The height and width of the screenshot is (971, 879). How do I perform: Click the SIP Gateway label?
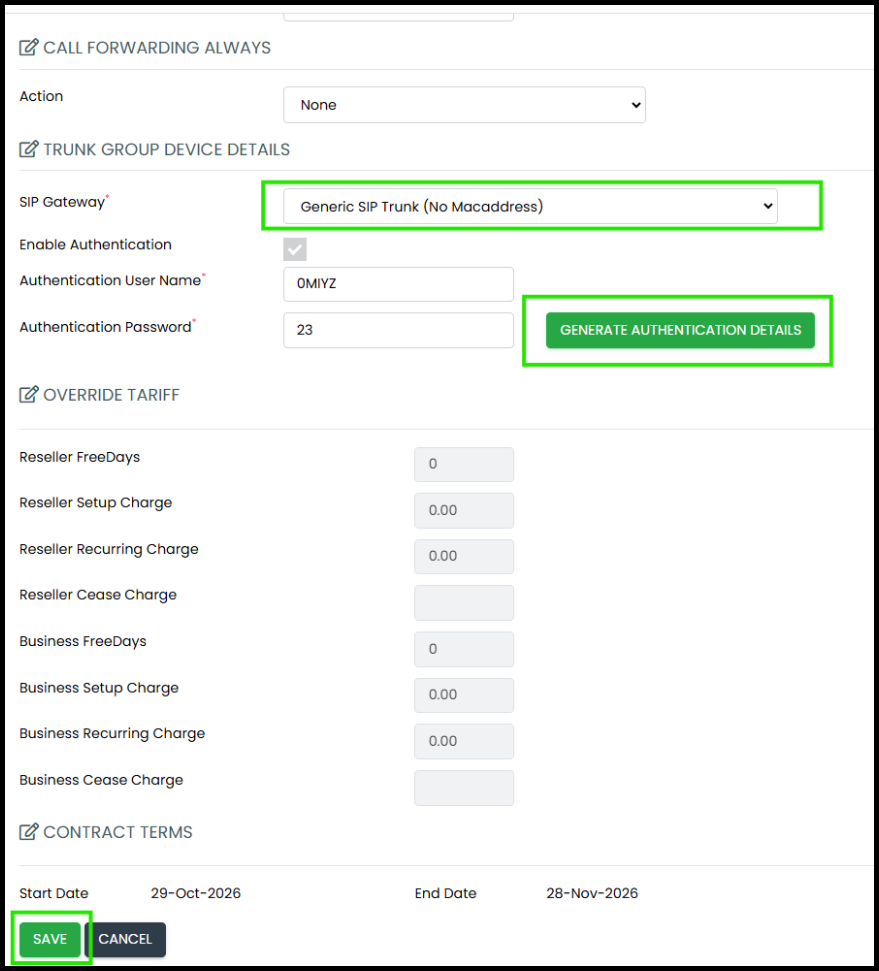[62, 202]
